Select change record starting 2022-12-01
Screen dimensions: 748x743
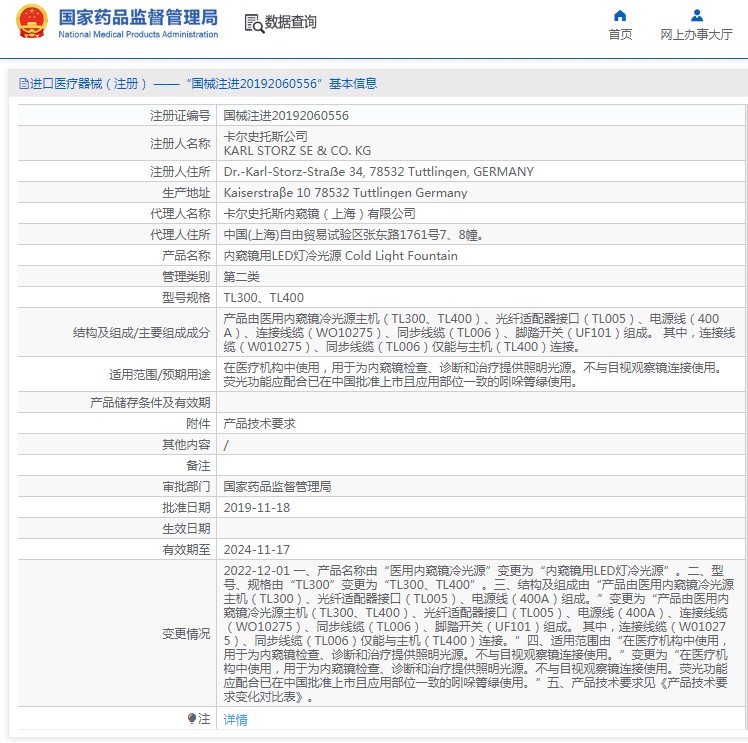(x=478, y=633)
